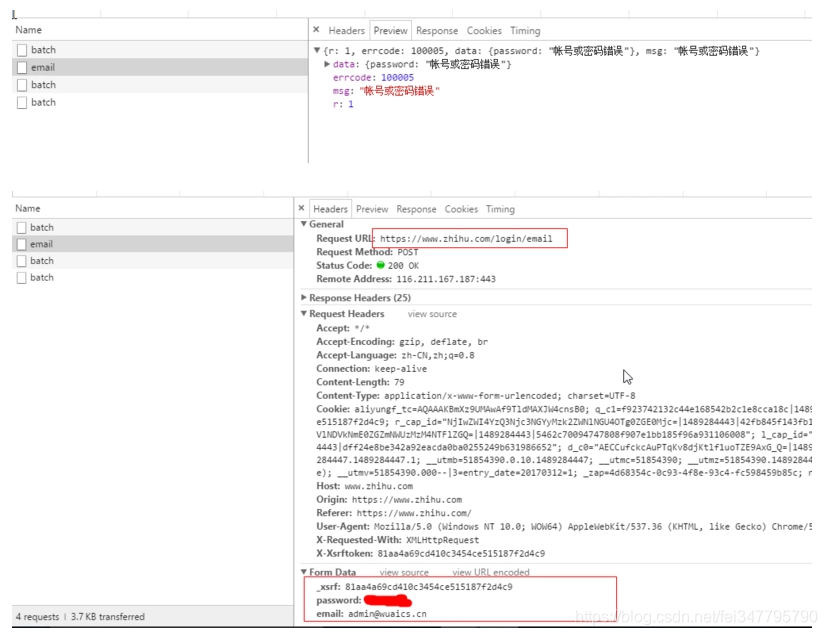827x635 pixels.
Task: Expand Response Headers (25) section
Action: pos(304,297)
